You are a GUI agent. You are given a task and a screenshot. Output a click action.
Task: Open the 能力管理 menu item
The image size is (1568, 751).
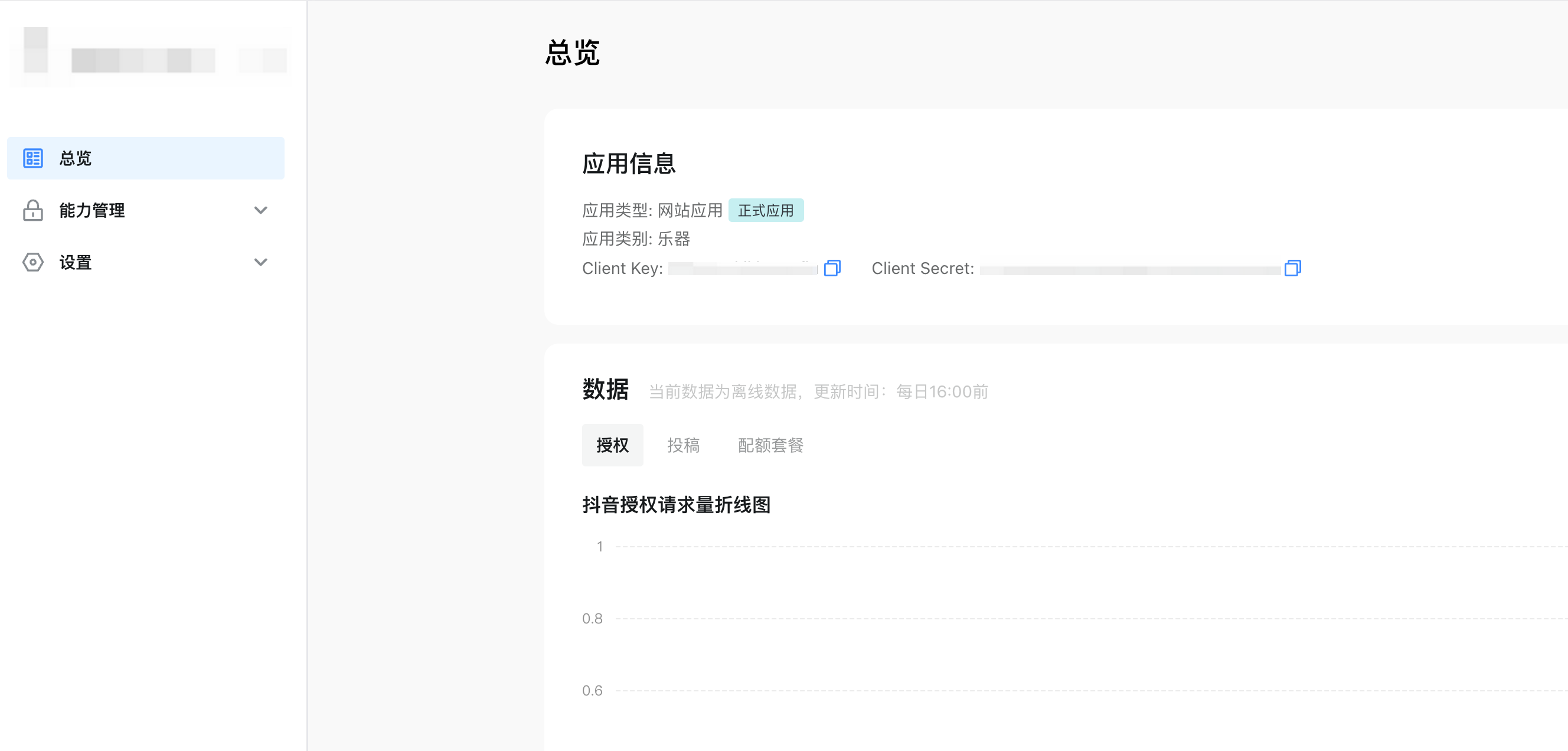91,210
